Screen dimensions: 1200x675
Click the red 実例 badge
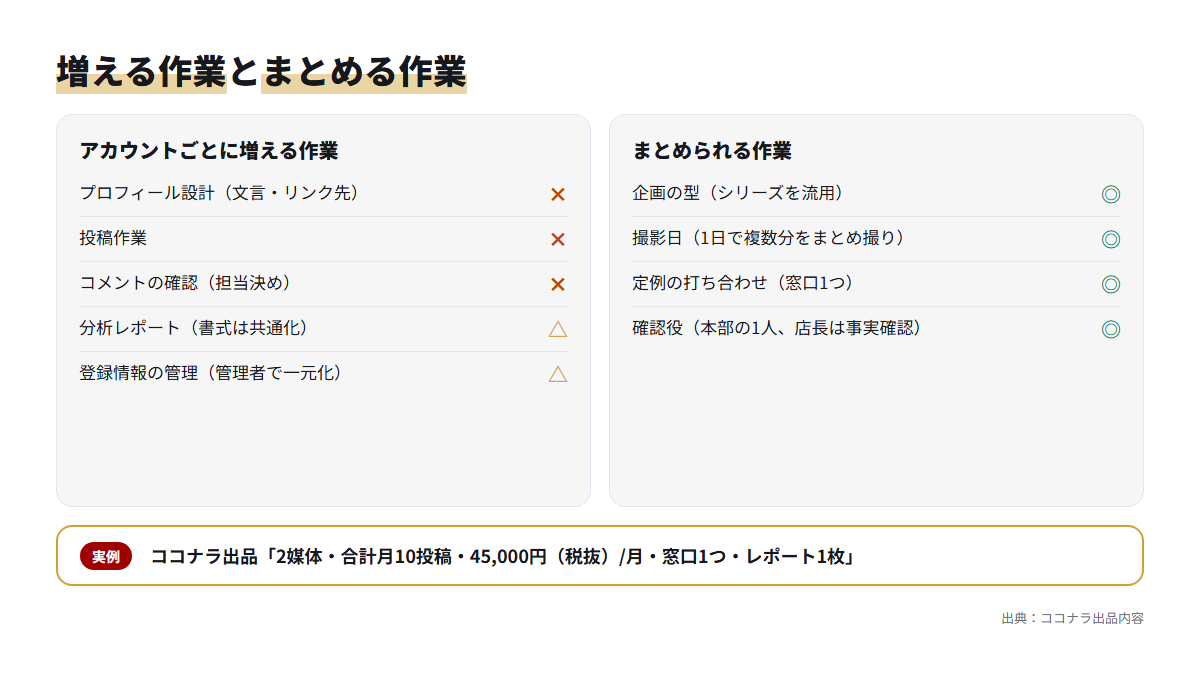106,556
